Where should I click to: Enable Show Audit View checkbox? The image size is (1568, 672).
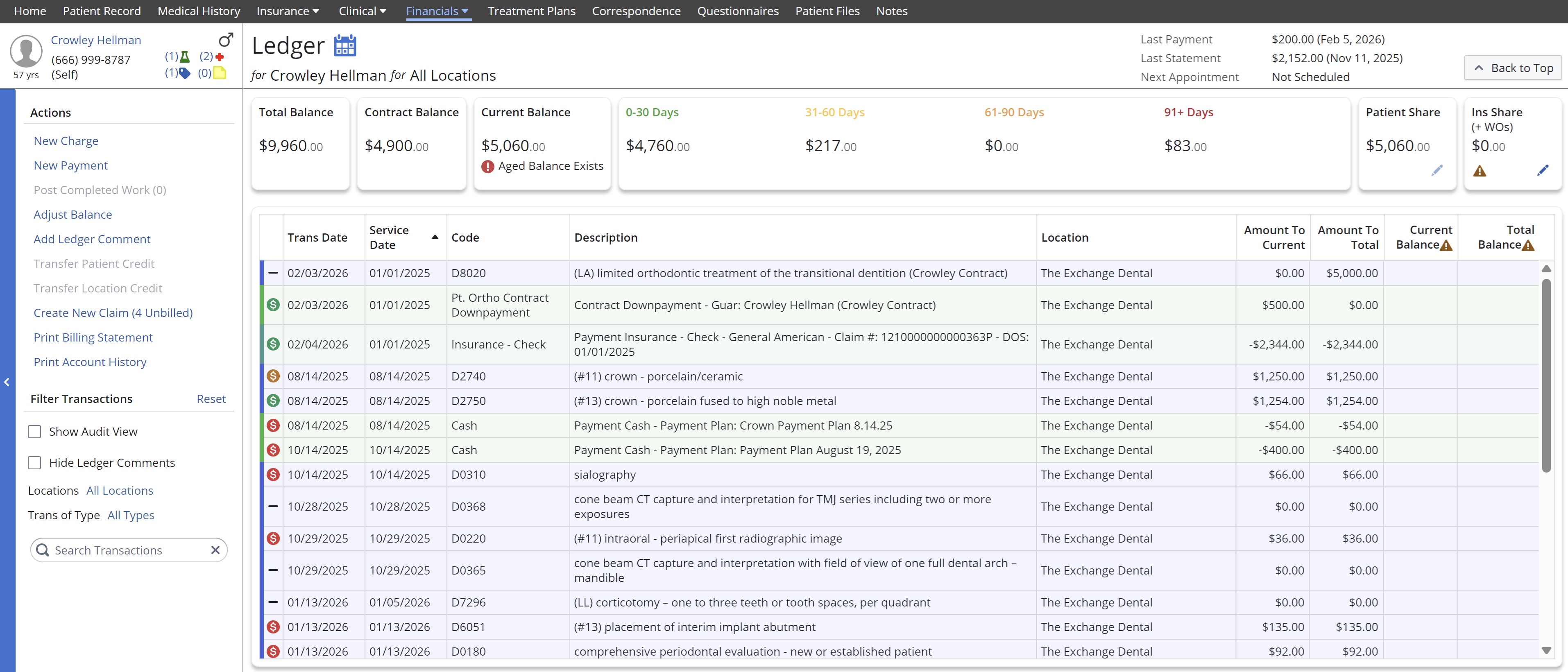click(x=35, y=432)
